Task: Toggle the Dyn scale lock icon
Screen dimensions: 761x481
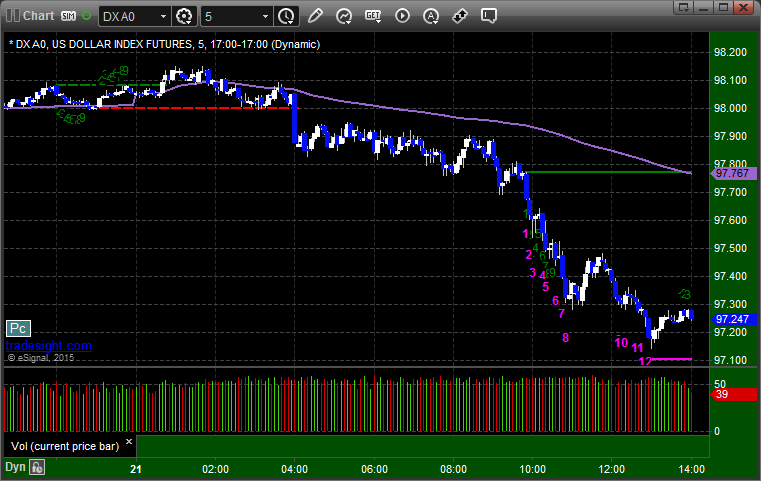Action: [x=37, y=467]
